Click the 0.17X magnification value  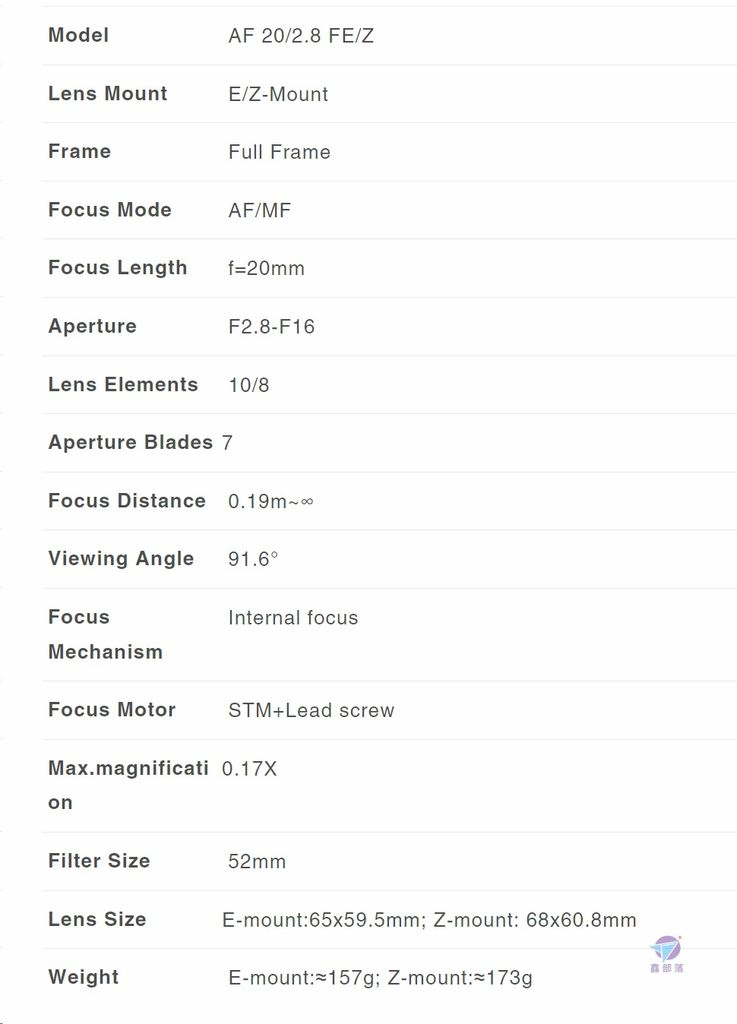(249, 769)
